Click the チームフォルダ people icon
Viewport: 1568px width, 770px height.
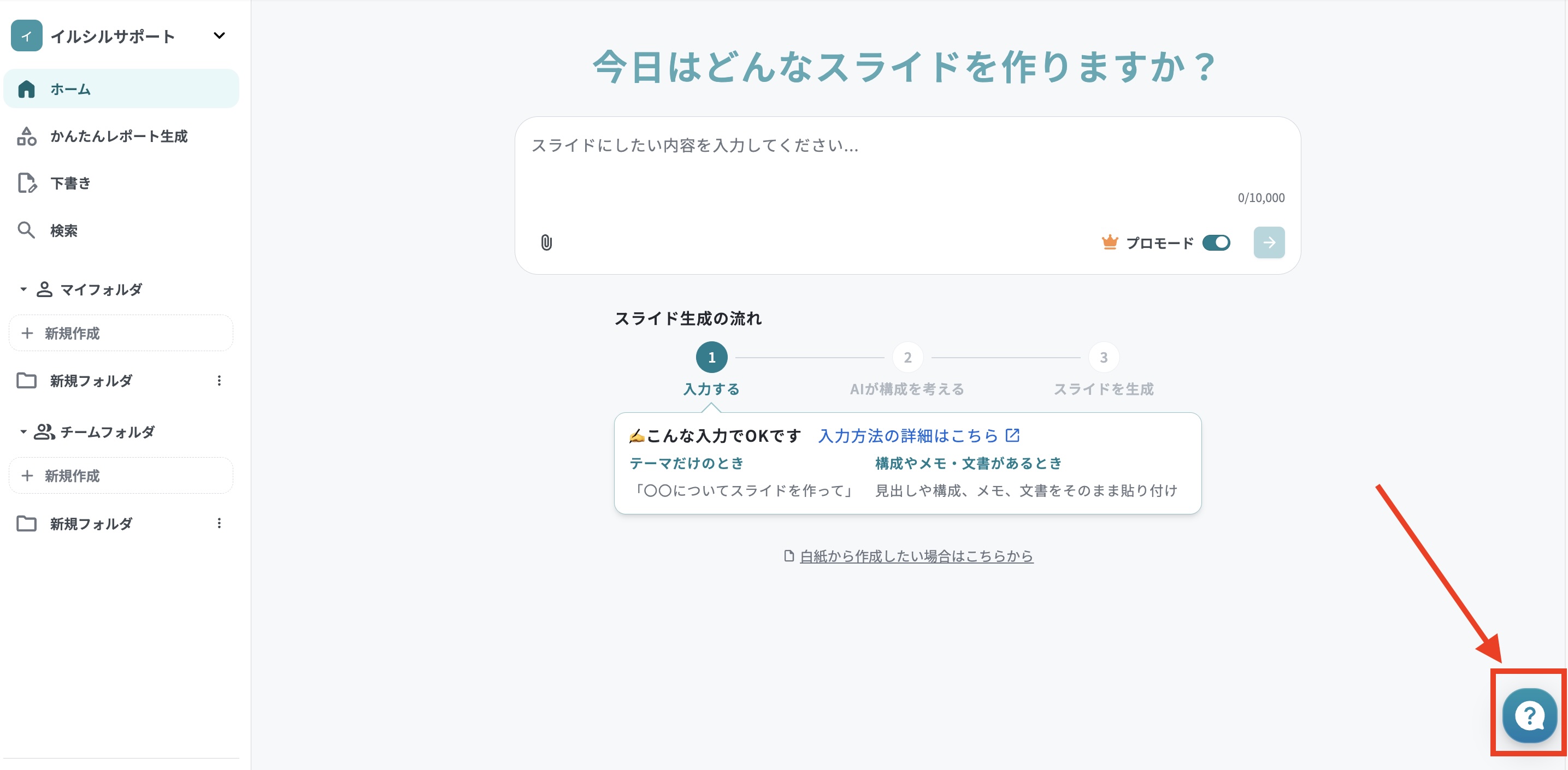coord(44,432)
